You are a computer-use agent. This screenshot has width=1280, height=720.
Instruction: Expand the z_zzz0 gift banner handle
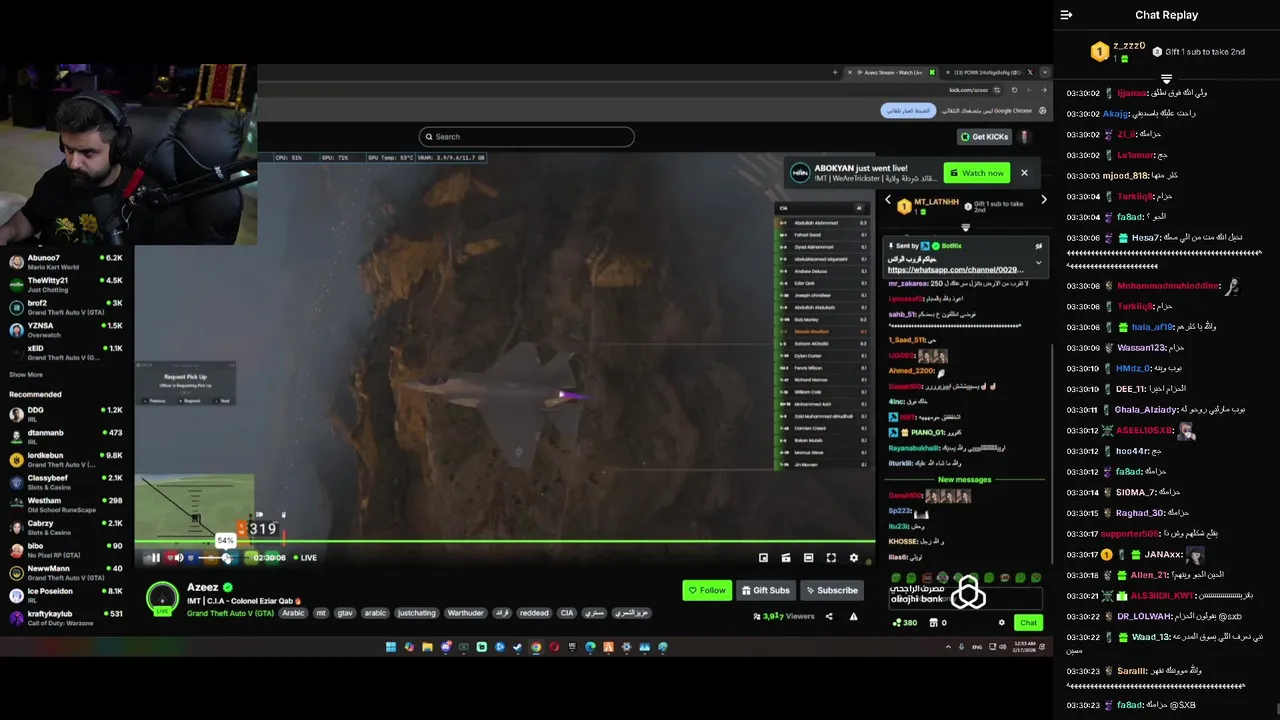(x=1166, y=79)
